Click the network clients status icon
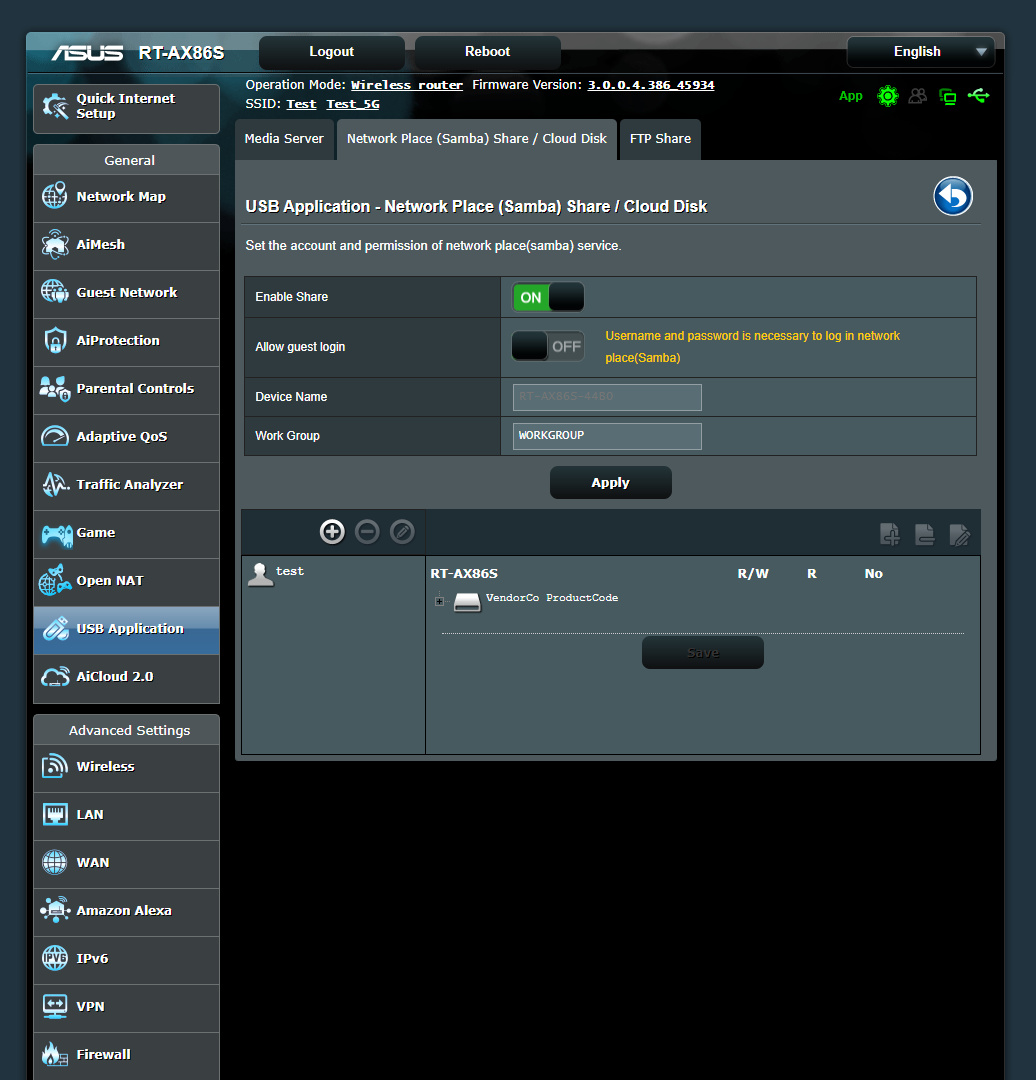 pyautogui.click(x=948, y=96)
